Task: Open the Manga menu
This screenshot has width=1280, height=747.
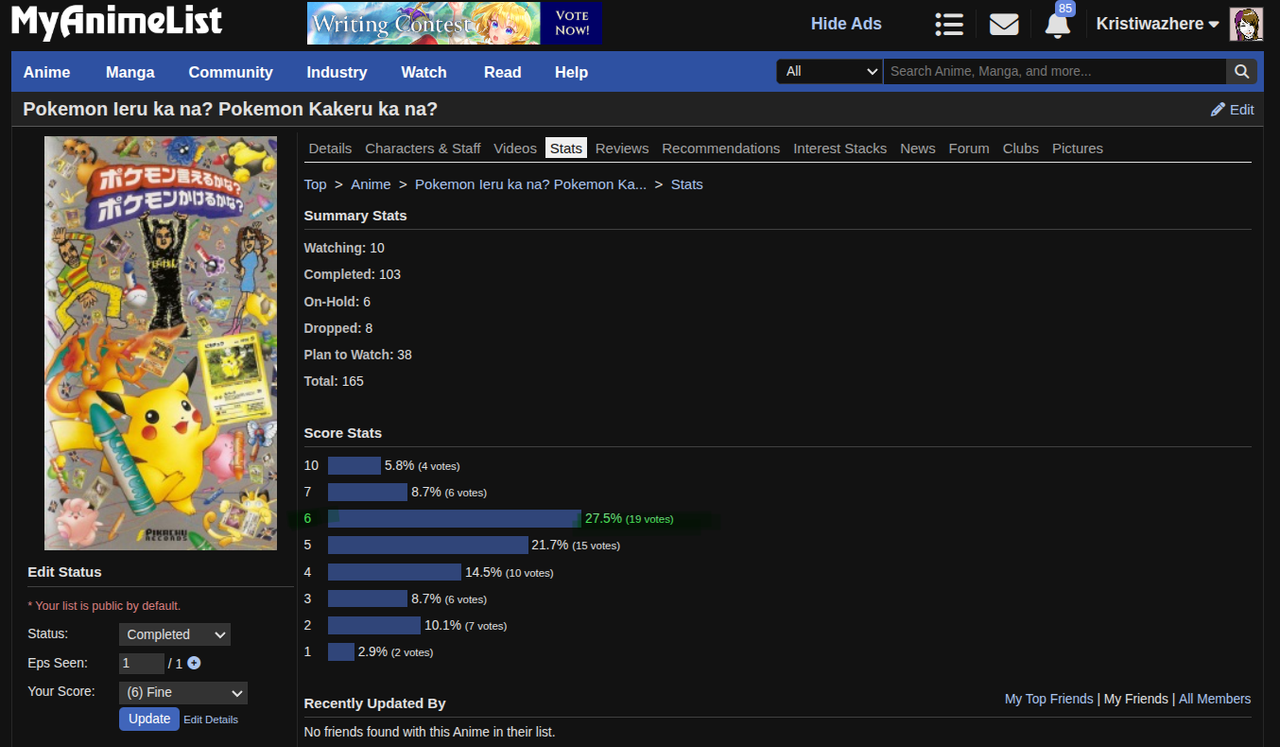Action: pos(130,72)
